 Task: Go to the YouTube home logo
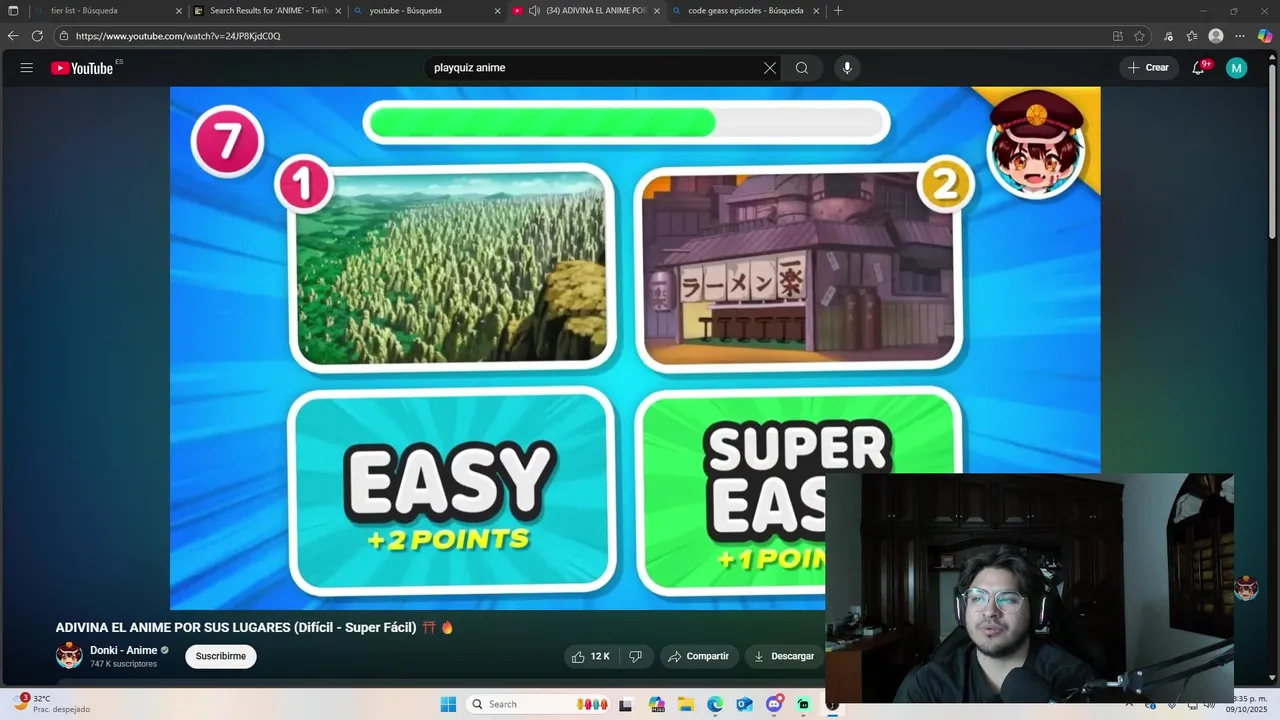coord(82,68)
